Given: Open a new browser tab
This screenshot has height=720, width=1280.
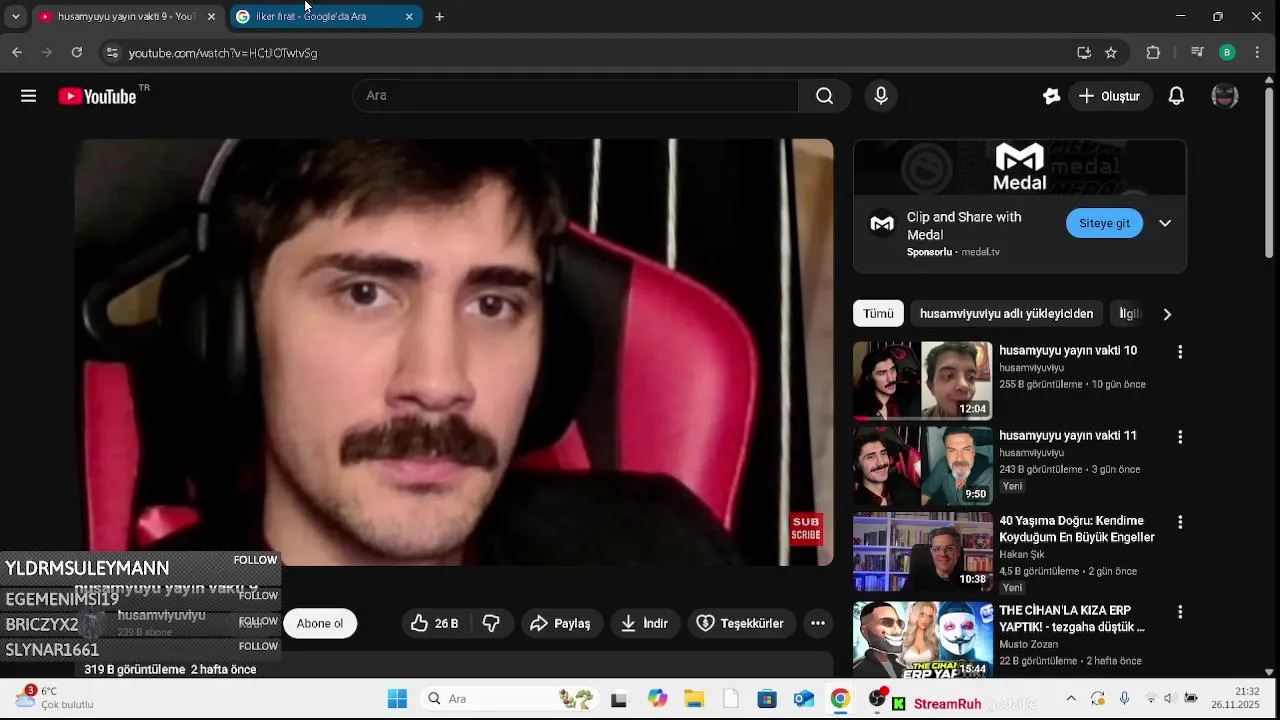Looking at the screenshot, I should point(439,17).
